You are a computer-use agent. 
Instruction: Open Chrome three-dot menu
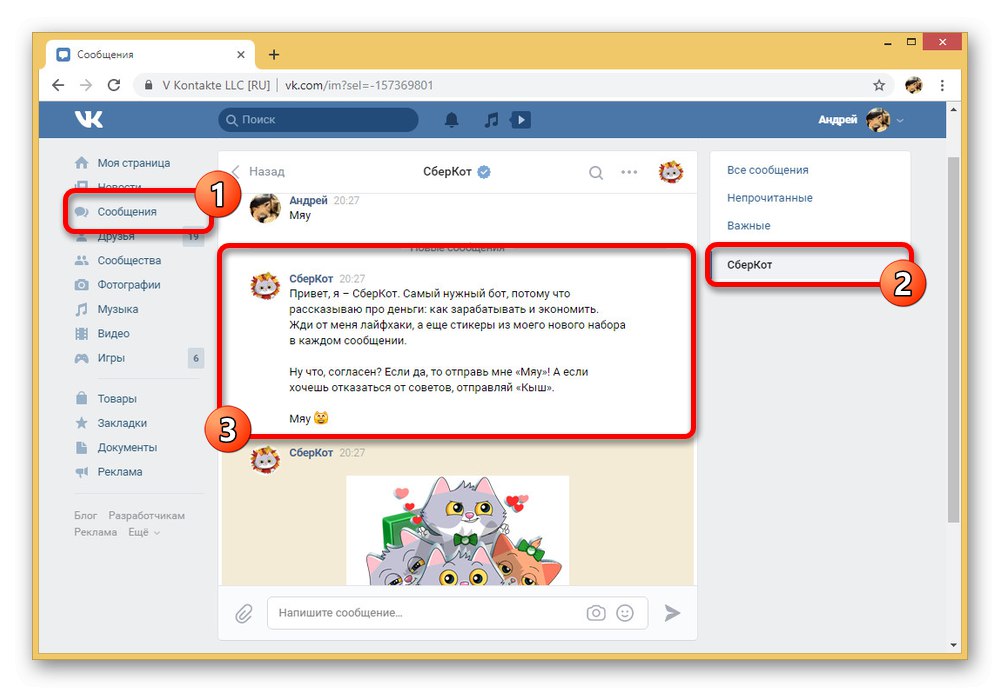point(942,85)
